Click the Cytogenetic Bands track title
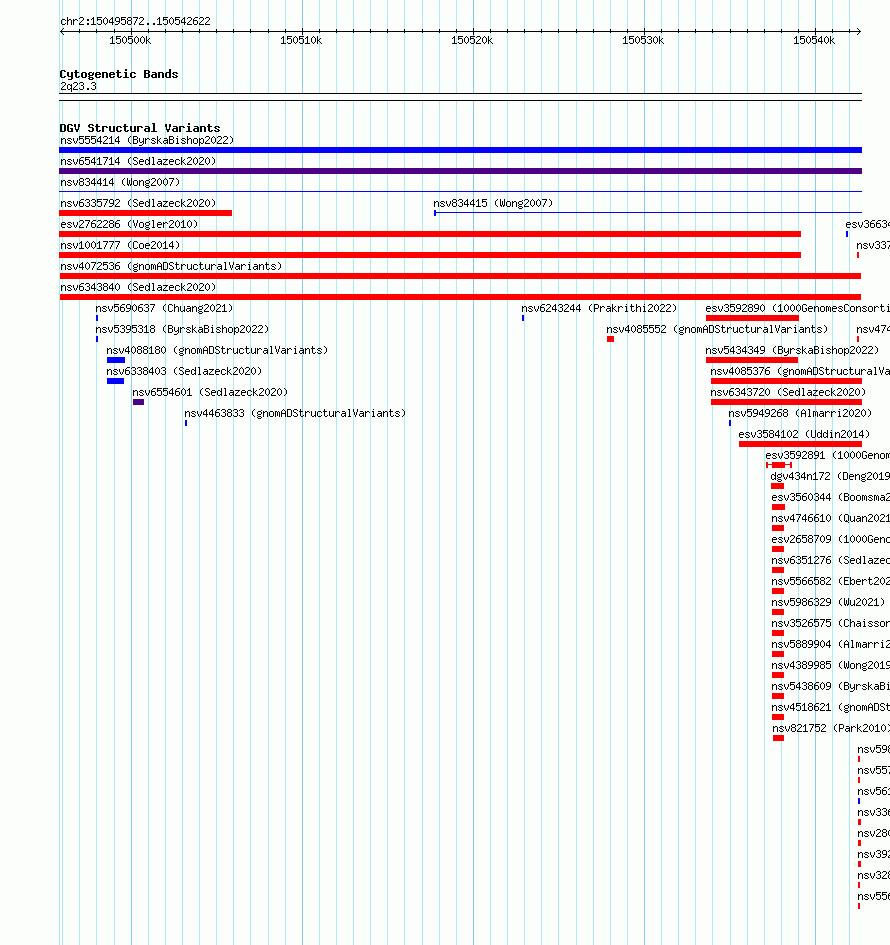 (x=119, y=74)
